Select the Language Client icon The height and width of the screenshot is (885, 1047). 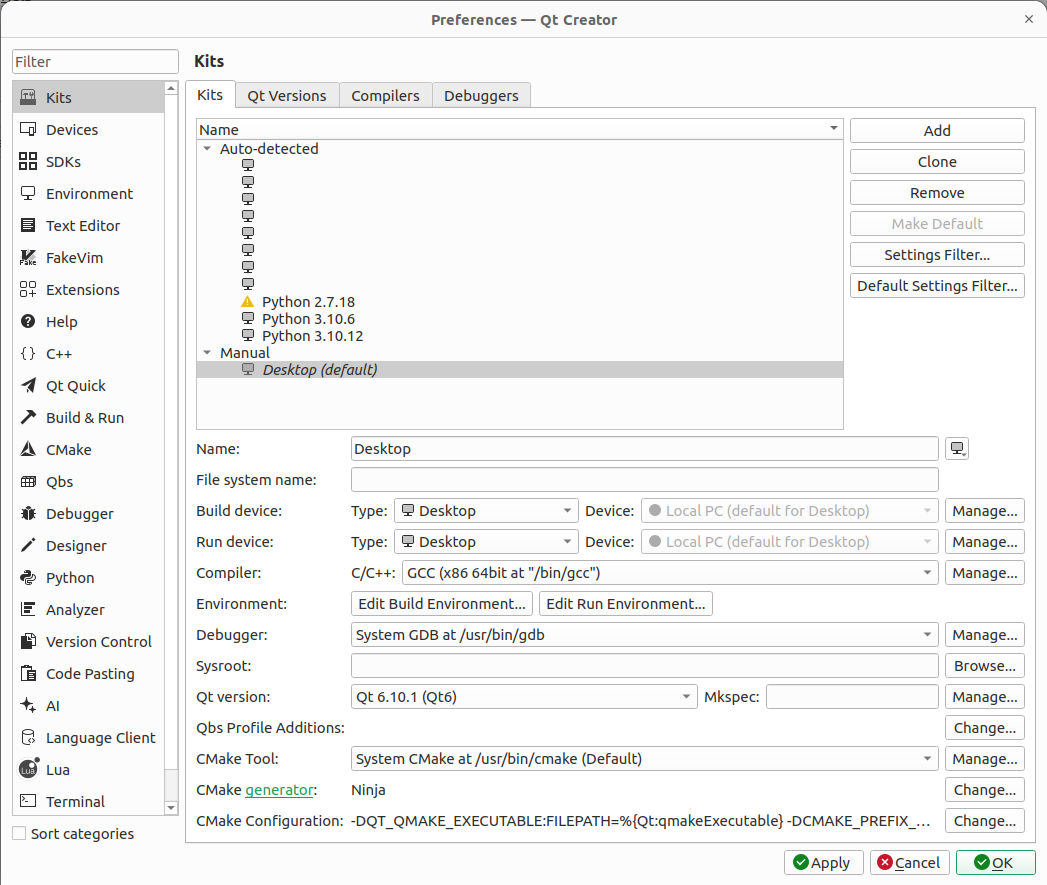point(28,738)
